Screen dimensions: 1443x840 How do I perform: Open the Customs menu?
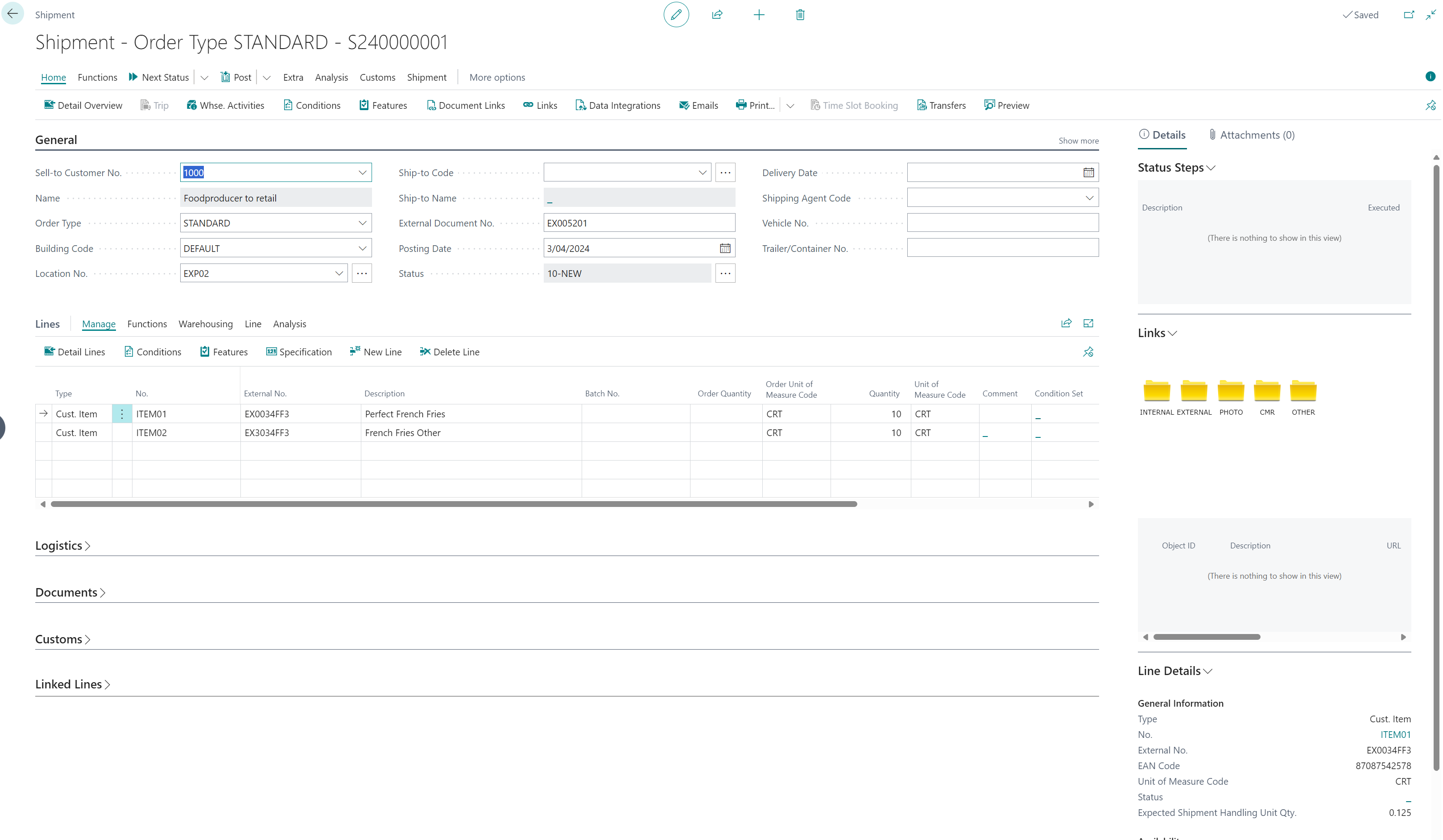(x=377, y=77)
